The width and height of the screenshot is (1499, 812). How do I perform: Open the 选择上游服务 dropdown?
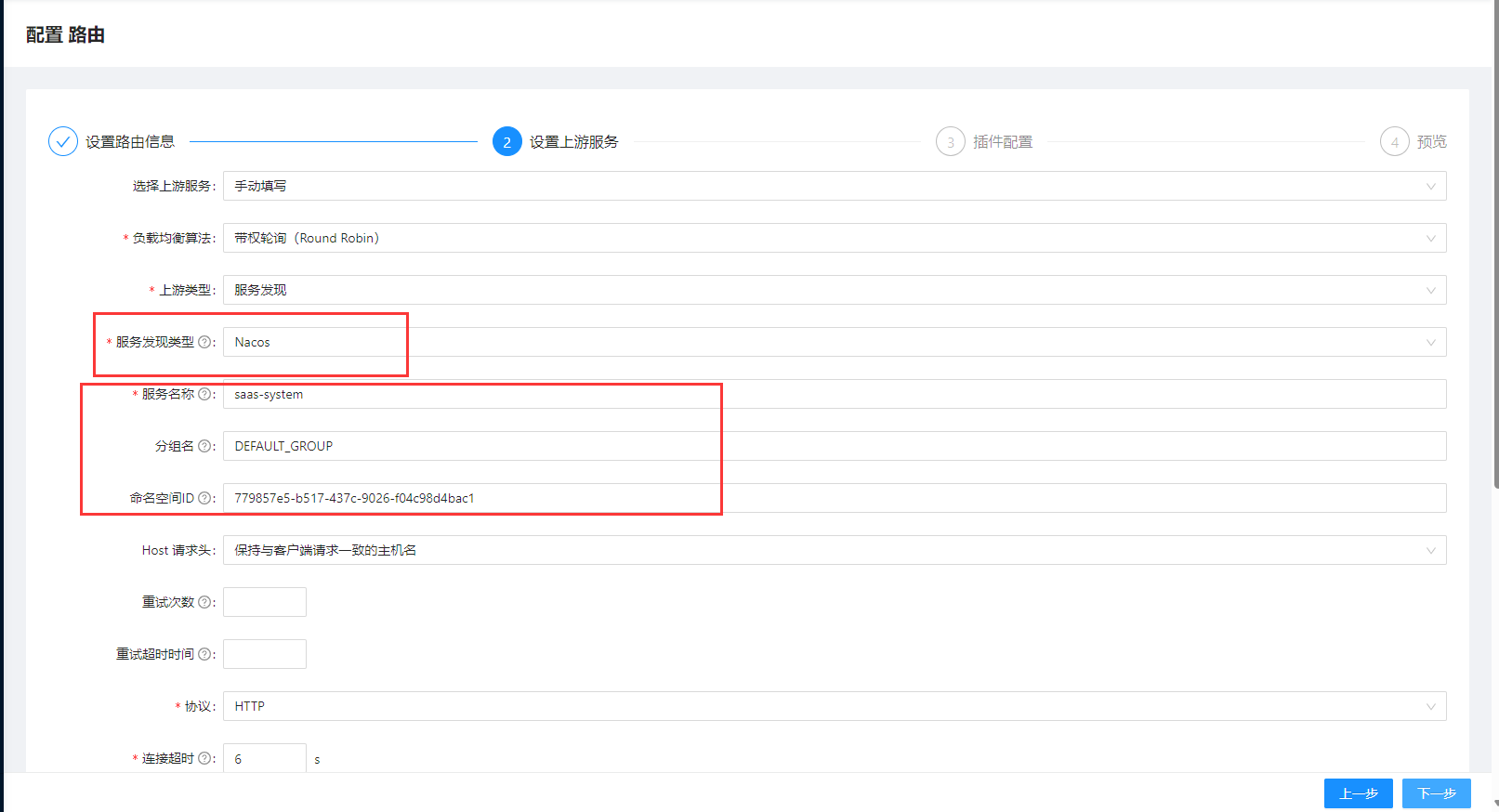coord(835,186)
